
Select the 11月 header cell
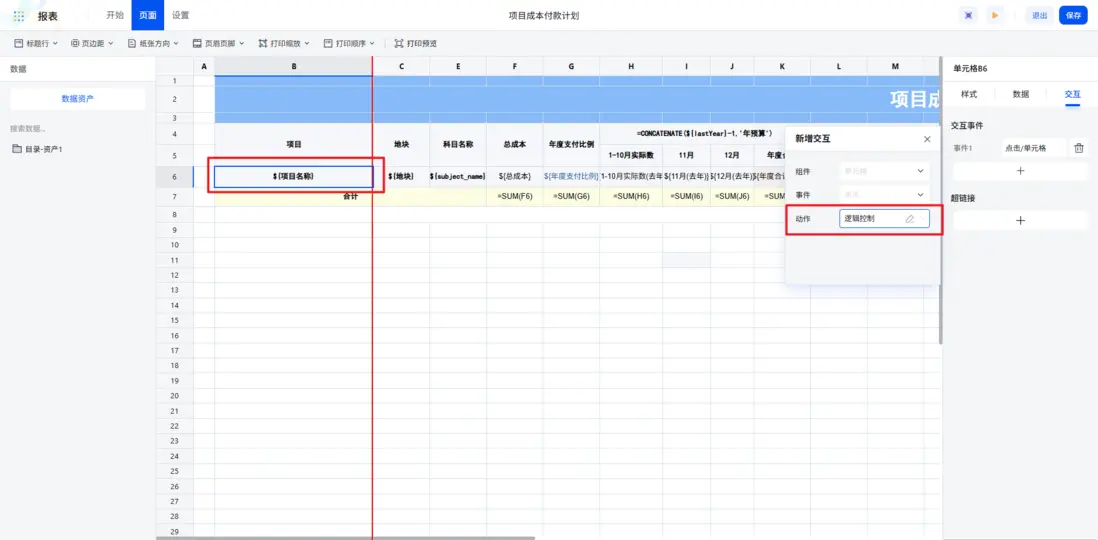(x=686, y=155)
